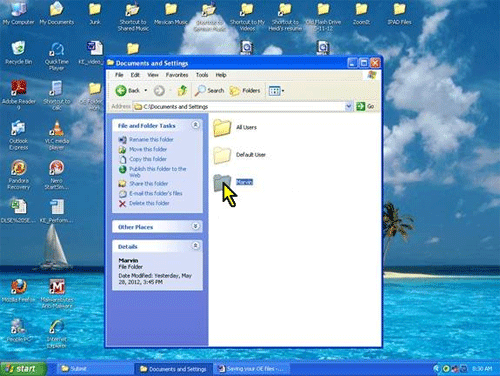
Task: Click the Mozilla Firefox desktop icon
Action: pos(19,290)
